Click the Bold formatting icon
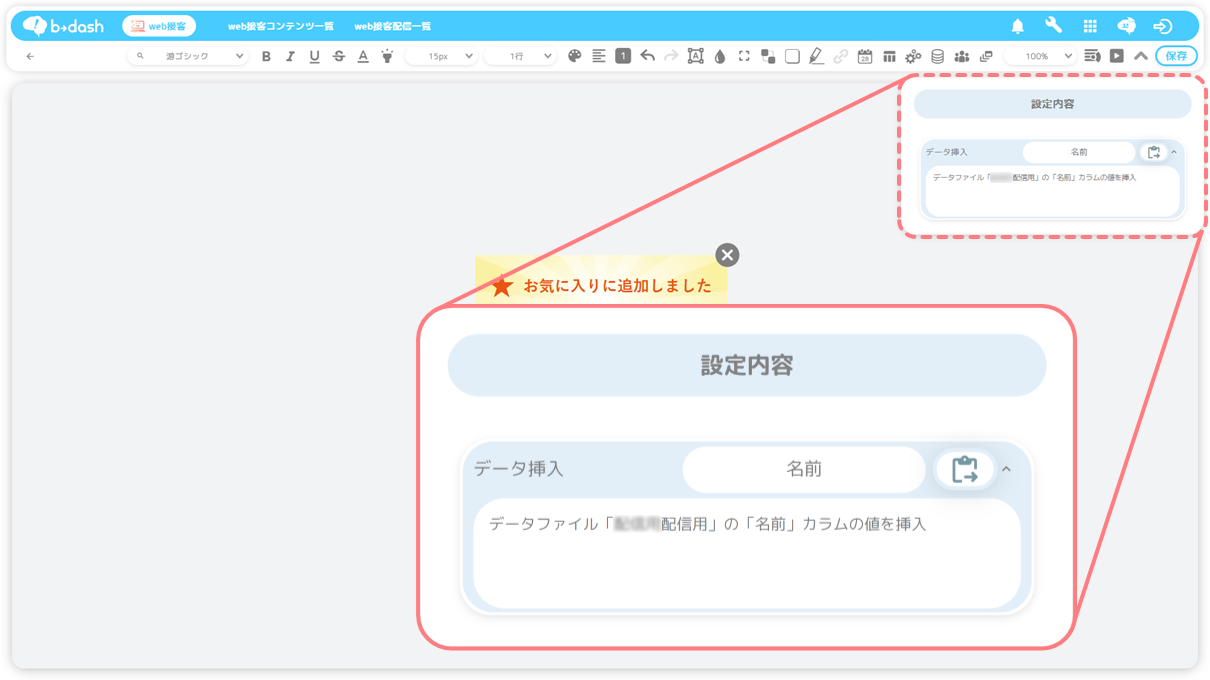1210x680 pixels. 266,57
